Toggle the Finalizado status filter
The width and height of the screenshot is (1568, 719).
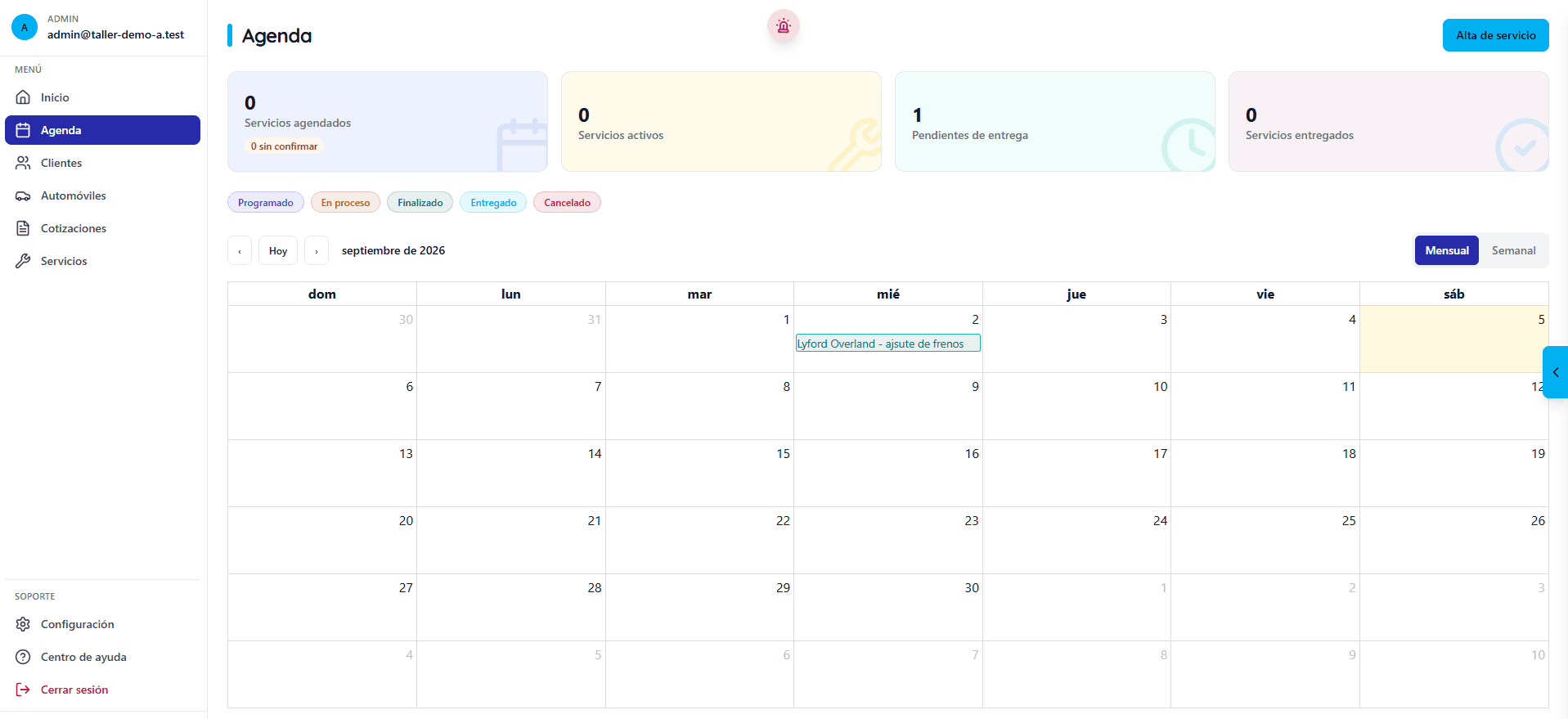coord(420,203)
